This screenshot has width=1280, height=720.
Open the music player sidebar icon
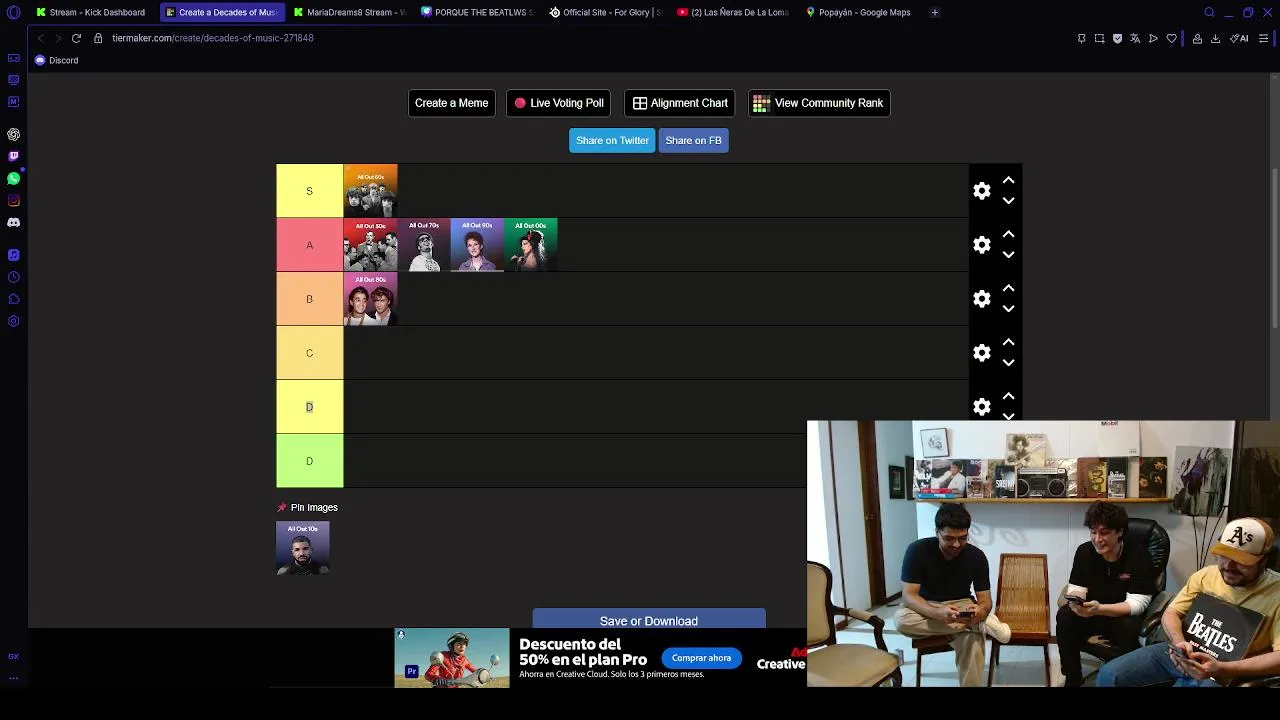tap(13, 255)
